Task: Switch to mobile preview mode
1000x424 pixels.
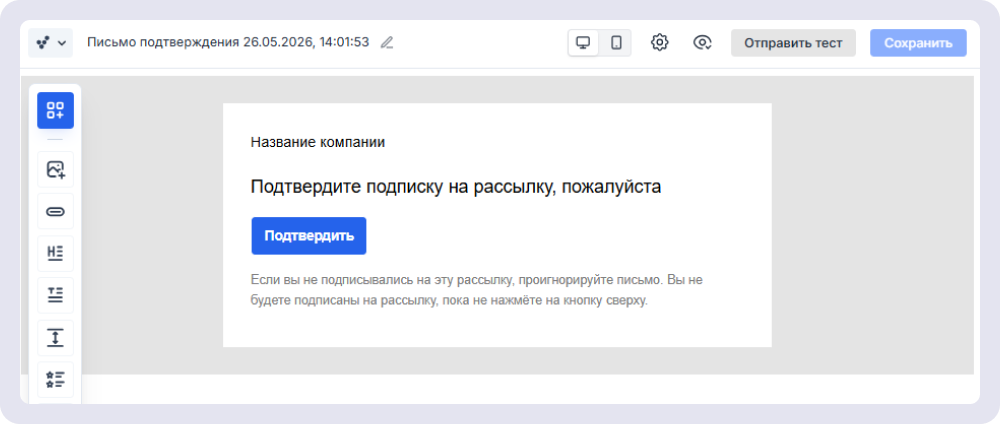Action: point(616,43)
